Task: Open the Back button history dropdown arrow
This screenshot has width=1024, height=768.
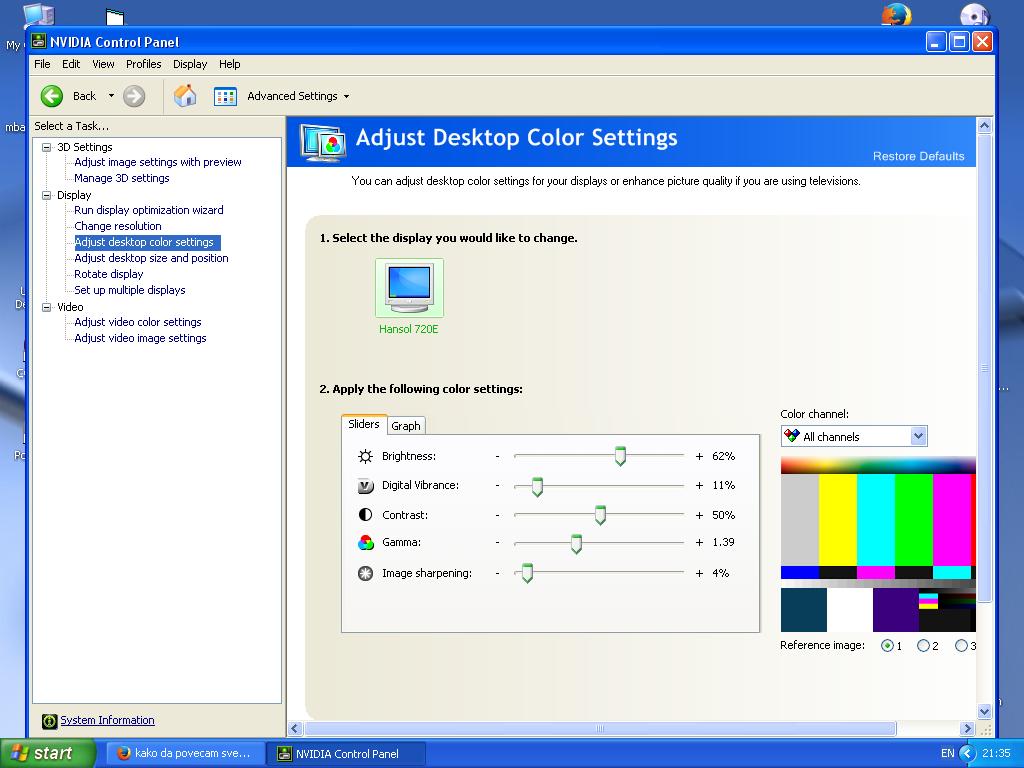Action: [x=111, y=96]
